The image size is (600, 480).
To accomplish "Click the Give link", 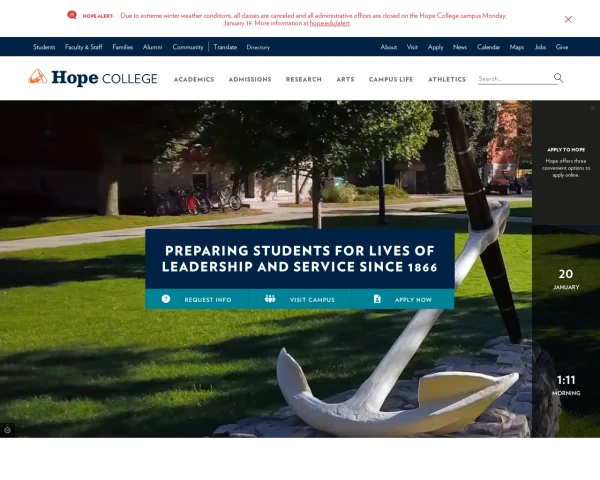I will pyautogui.click(x=562, y=47).
